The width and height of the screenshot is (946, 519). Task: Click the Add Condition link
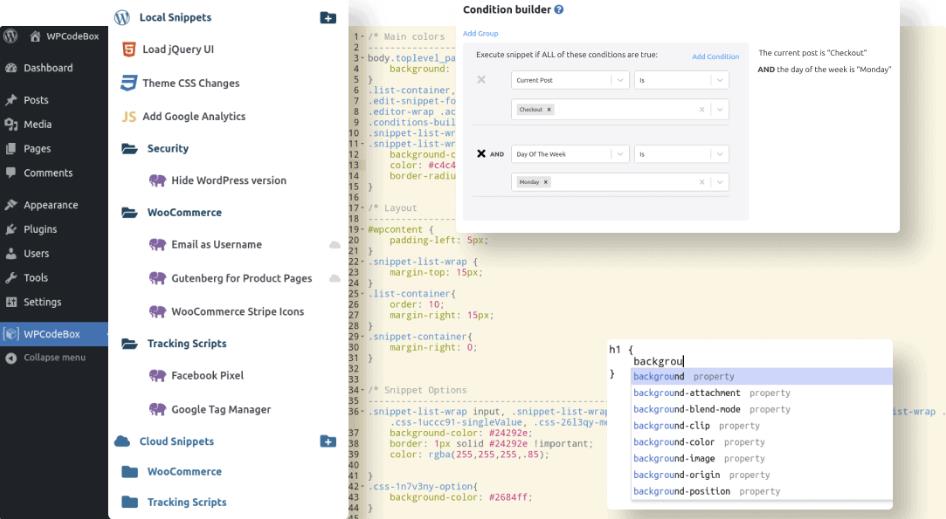[x=715, y=56]
